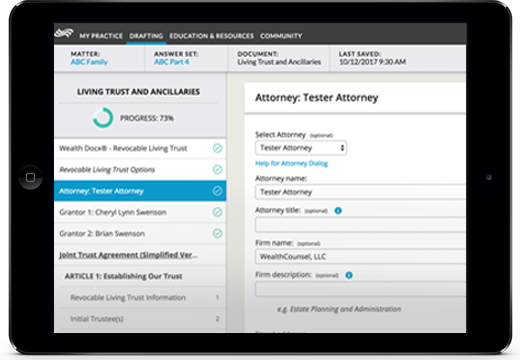Expand Article 1: Establishing Our Trust
This screenshot has width=520, height=360.
(x=123, y=276)
